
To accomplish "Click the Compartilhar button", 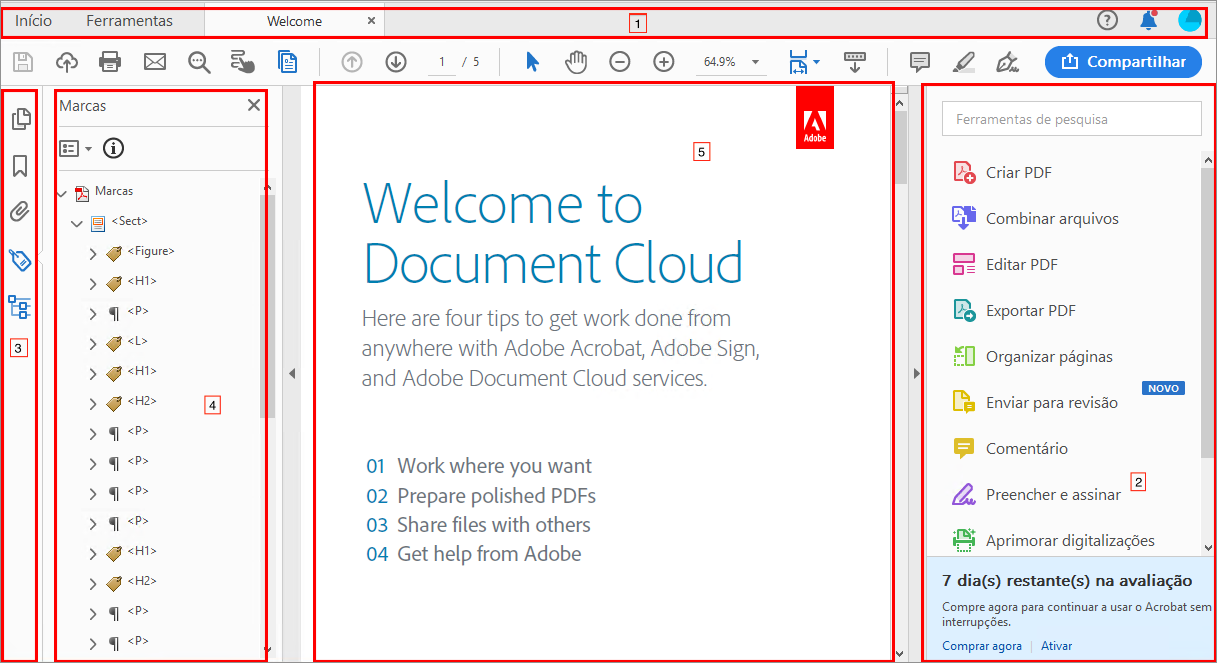I will (1123, 62).
